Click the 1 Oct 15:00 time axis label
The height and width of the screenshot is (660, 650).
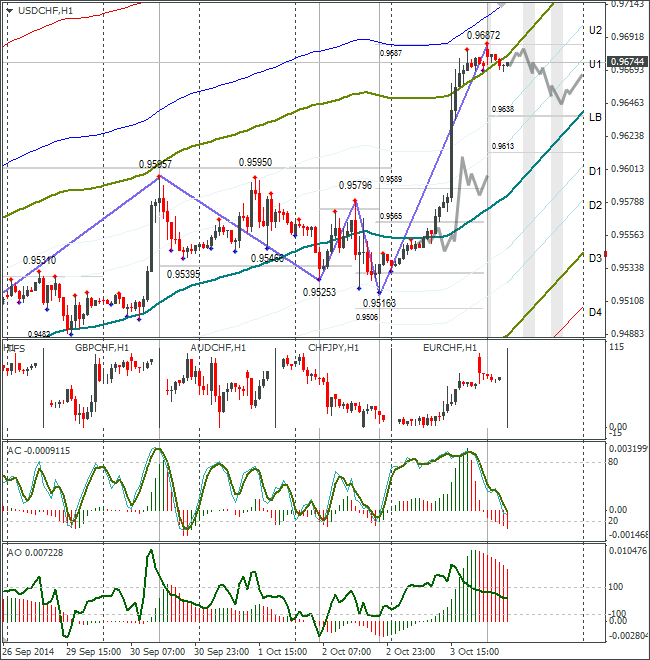click(283, 652)
